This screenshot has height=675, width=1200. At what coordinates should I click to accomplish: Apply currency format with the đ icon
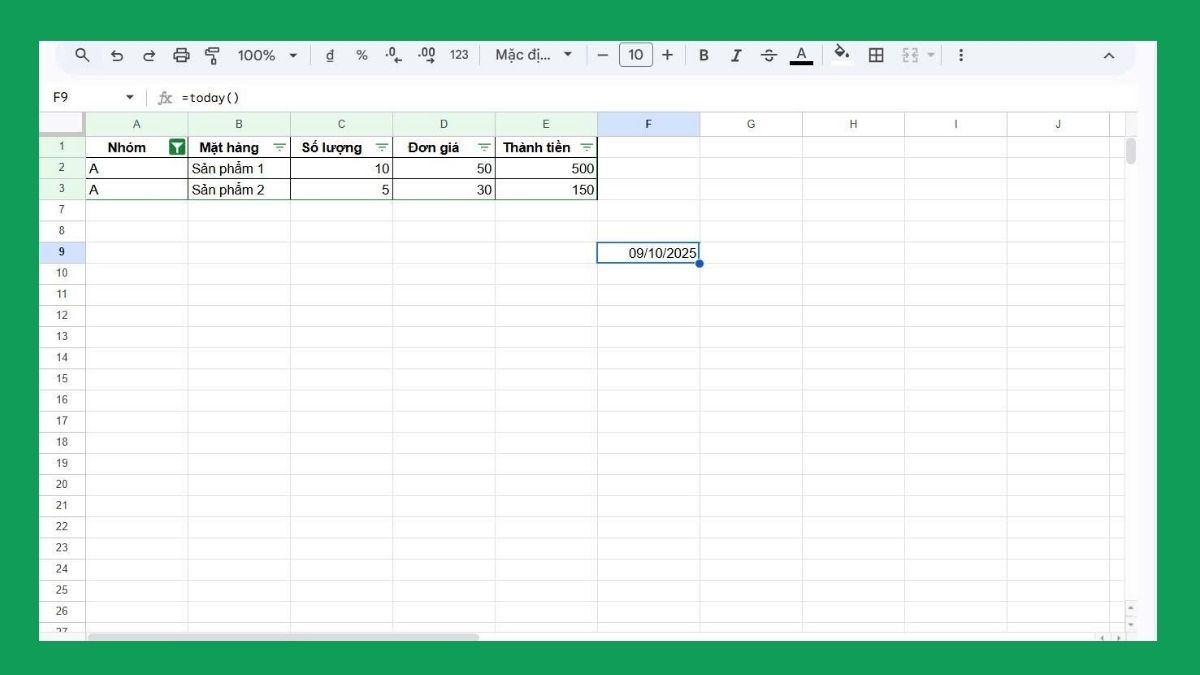[330, 55]
